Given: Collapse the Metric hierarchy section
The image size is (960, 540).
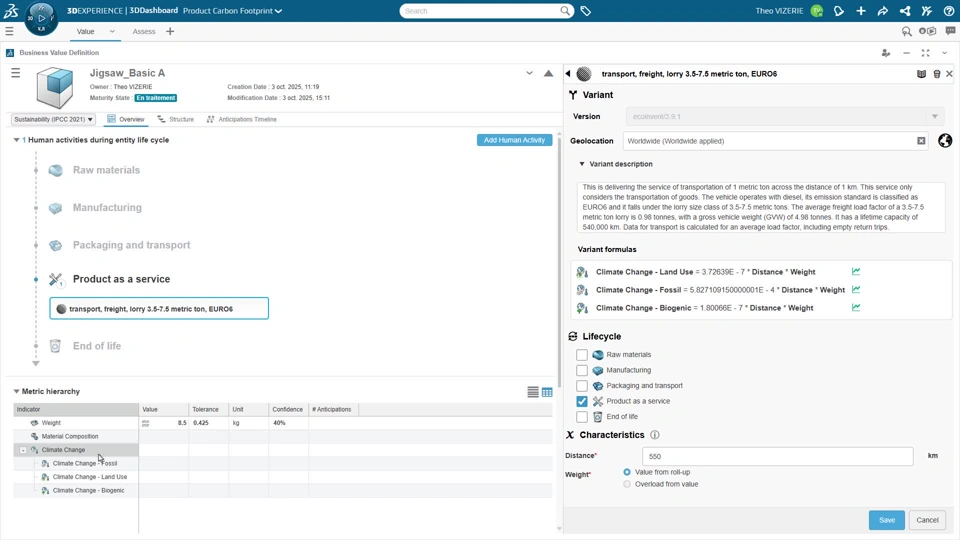Looking at the screenshot, I should (17, 391).
